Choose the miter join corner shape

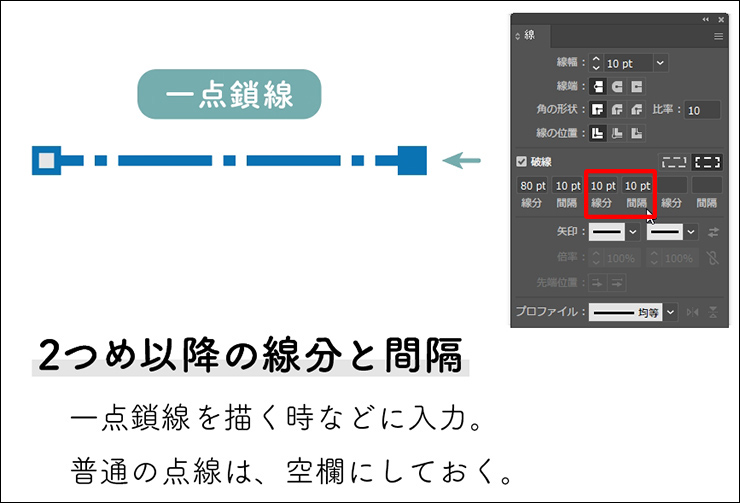tap(598, 110)
